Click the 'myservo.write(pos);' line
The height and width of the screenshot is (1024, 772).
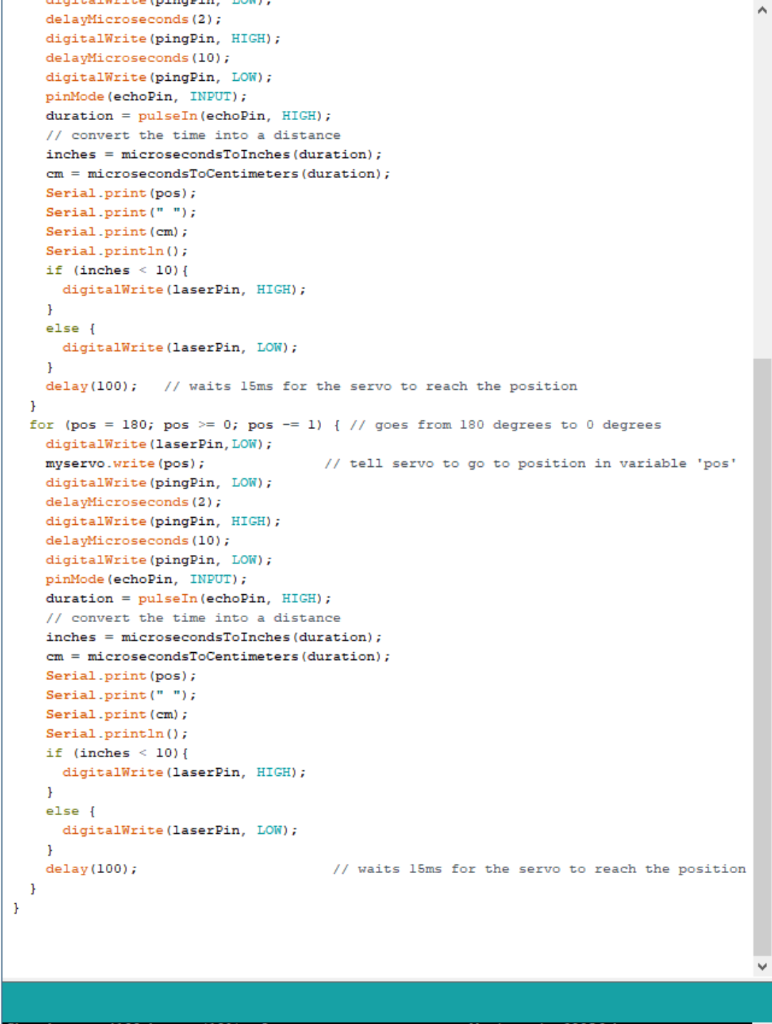click(125, 464)
